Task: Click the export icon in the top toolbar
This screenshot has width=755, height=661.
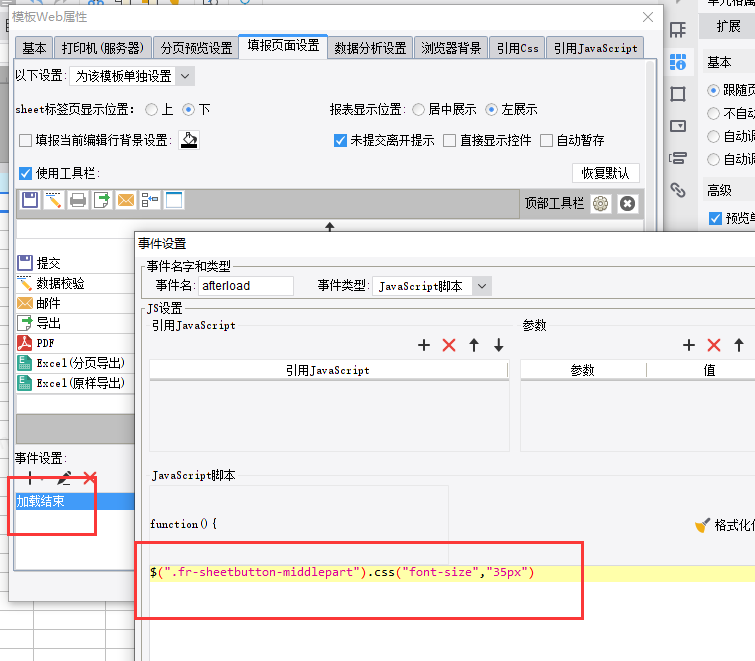Action: tap(102, 200)
